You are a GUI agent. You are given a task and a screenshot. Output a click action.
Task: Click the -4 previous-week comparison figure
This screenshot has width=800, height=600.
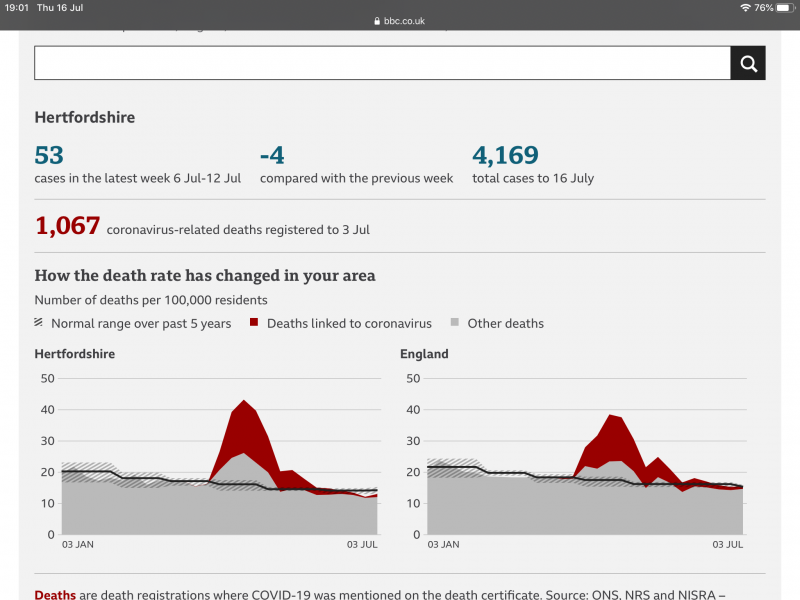271,155
